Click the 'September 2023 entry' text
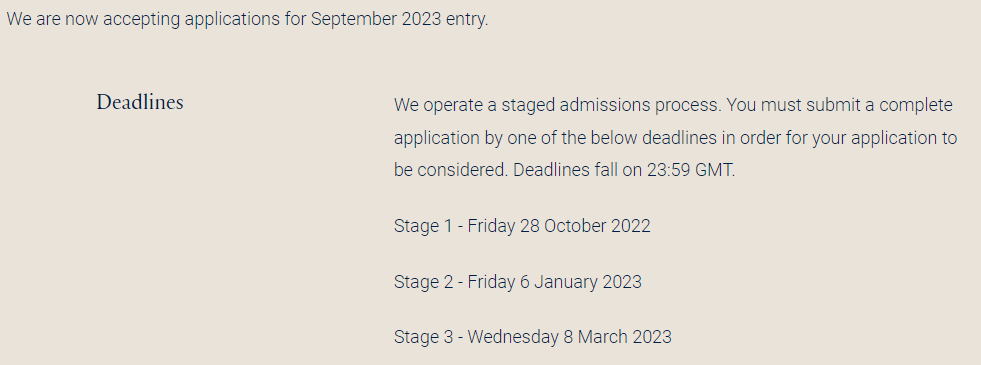The width and height of the screenshot is (981, 365). (x=399, y=19)
